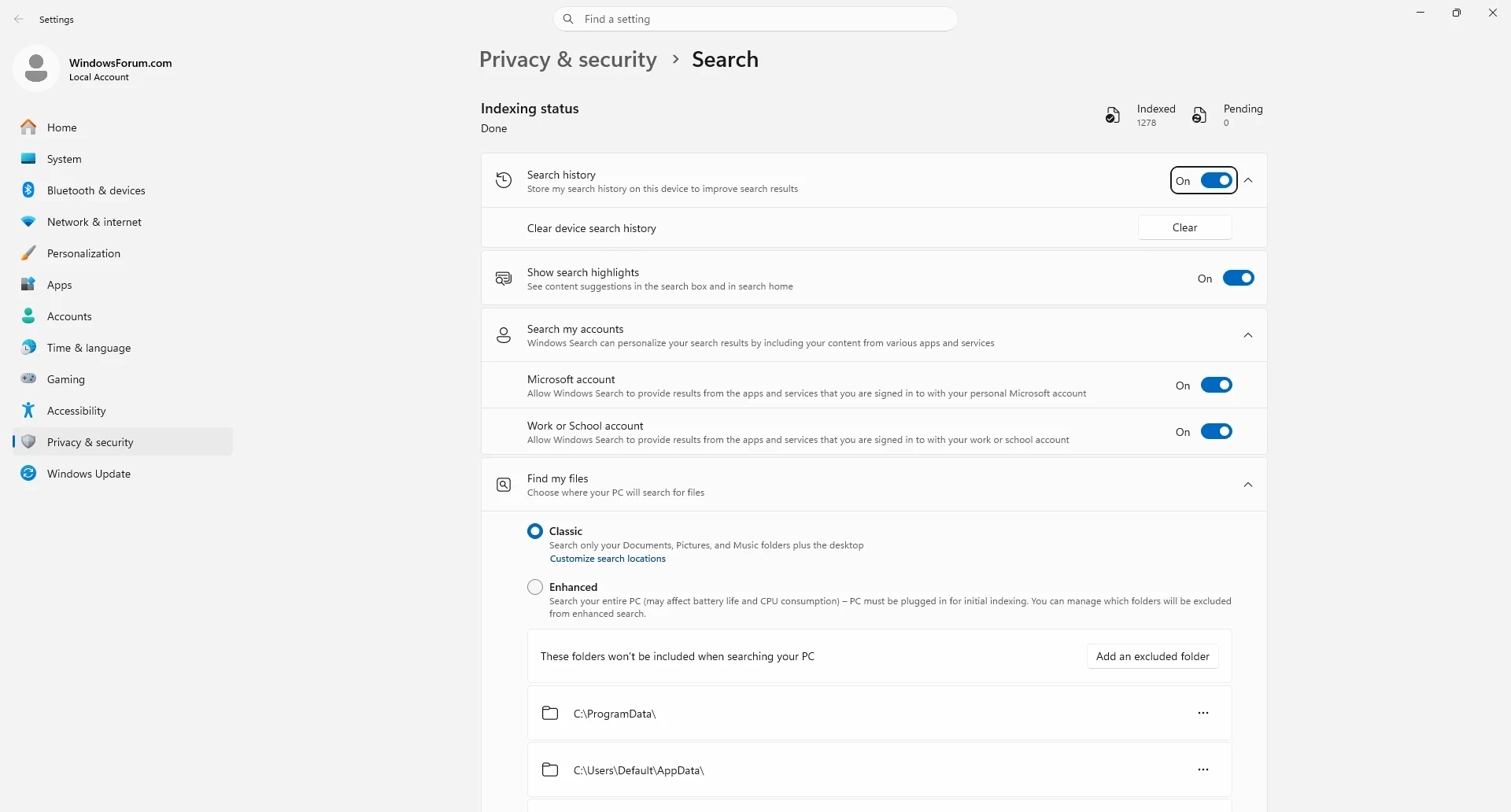Click the Pending count status icon
1511x812 pixels.
(x=1199, y=116)
